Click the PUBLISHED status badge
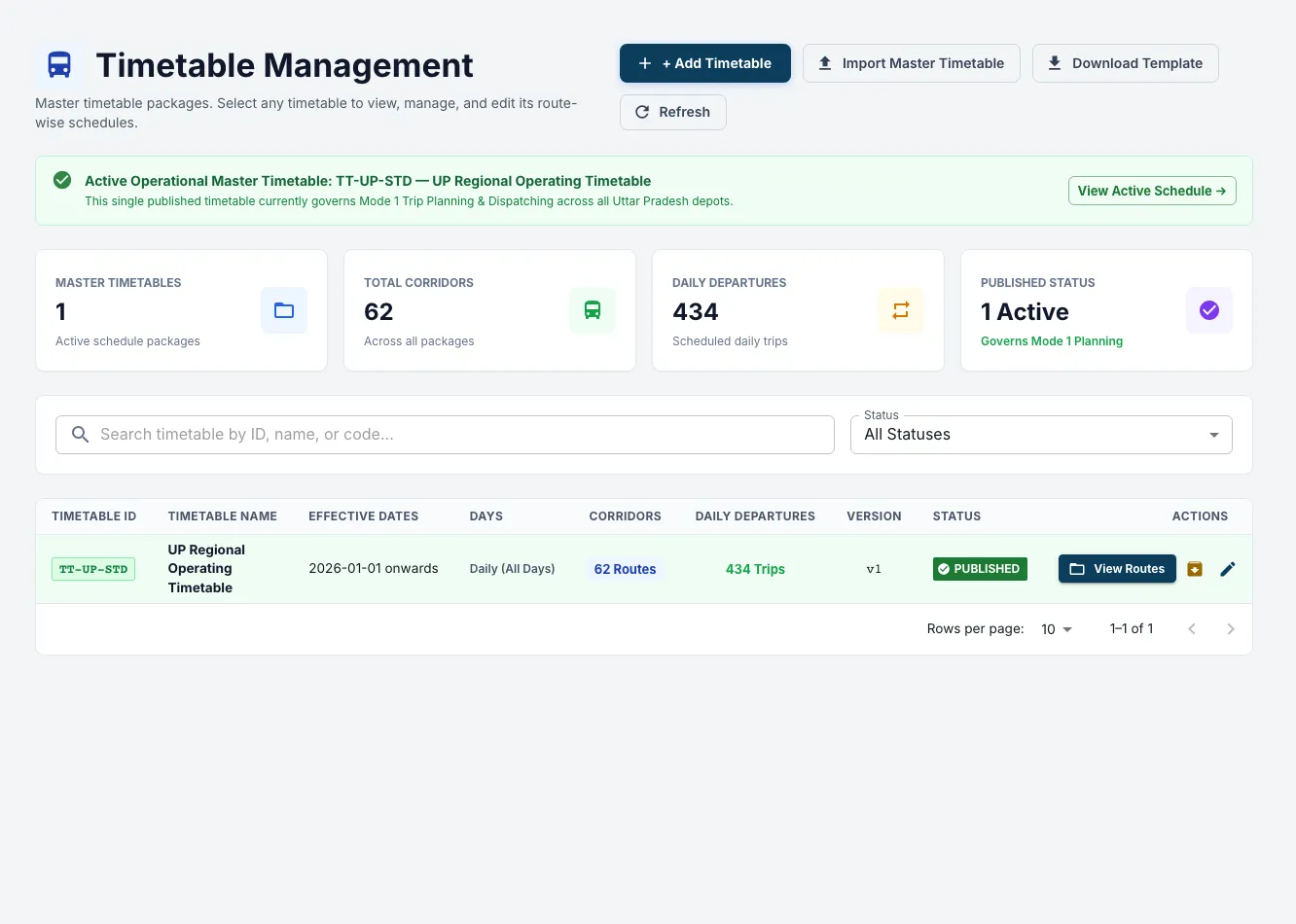 pyautogui.click(x=980, y=569)
